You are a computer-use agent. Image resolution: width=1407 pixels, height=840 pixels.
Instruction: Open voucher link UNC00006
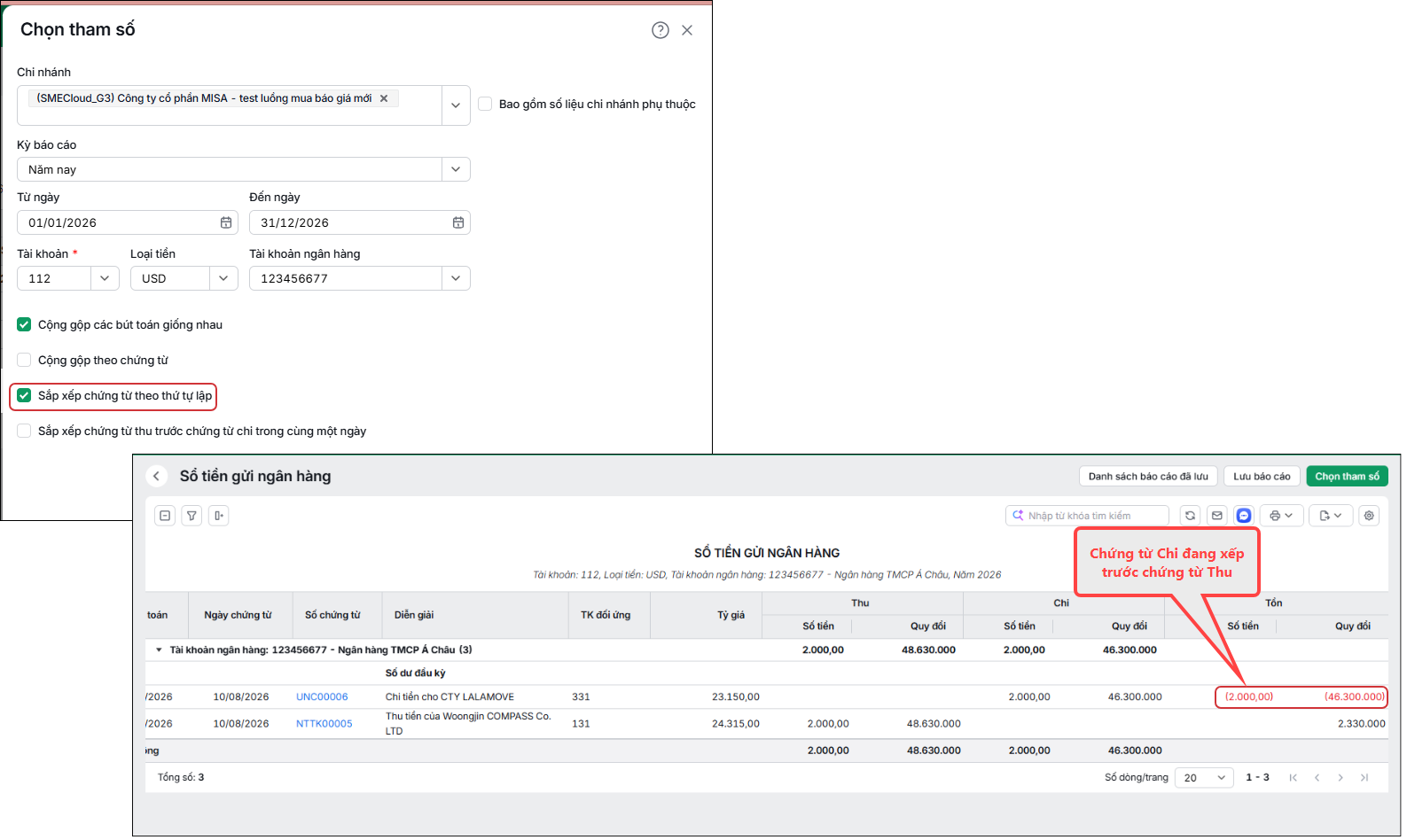[x=322, y=696]
